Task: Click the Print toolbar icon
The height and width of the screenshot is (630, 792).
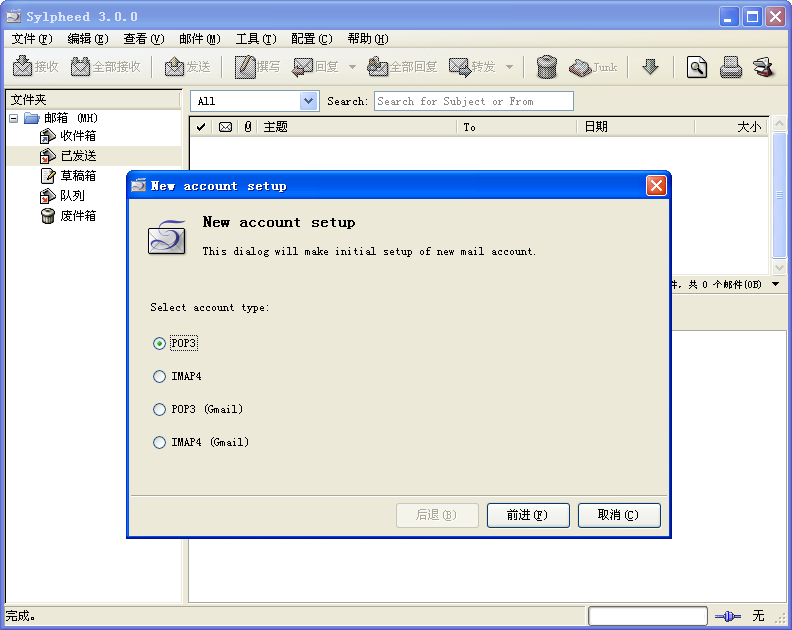Action: point(730,67)
